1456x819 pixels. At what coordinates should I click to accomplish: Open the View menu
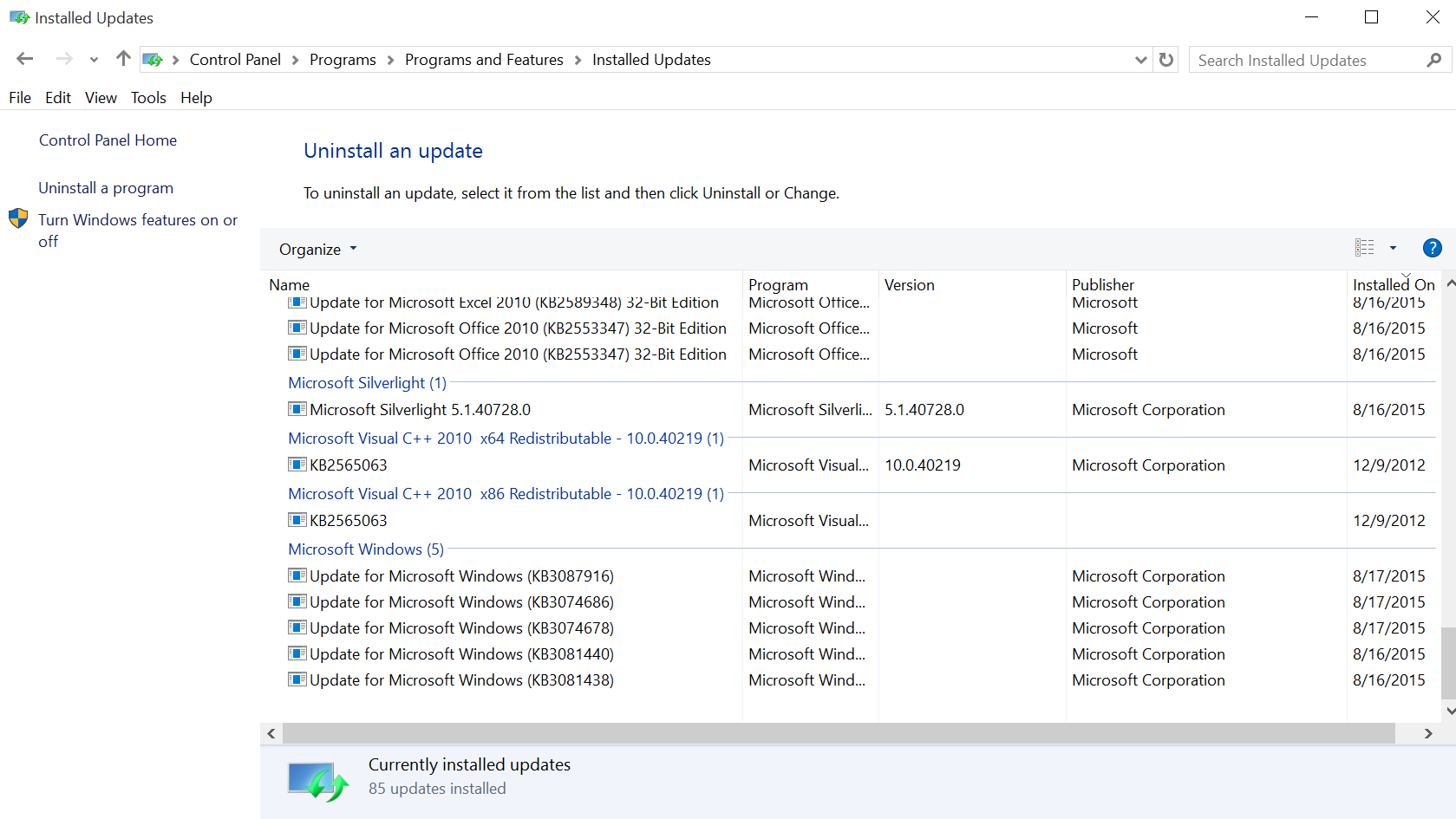pos(101,98)
